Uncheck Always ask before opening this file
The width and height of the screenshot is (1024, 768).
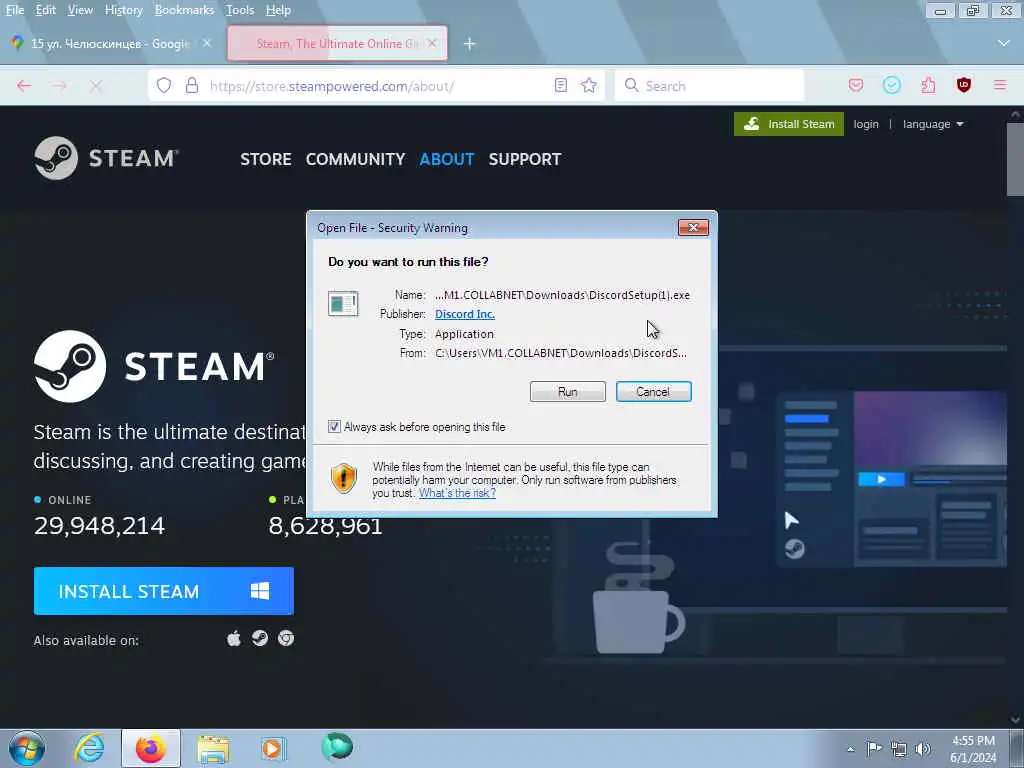click(x=334, y=426)
